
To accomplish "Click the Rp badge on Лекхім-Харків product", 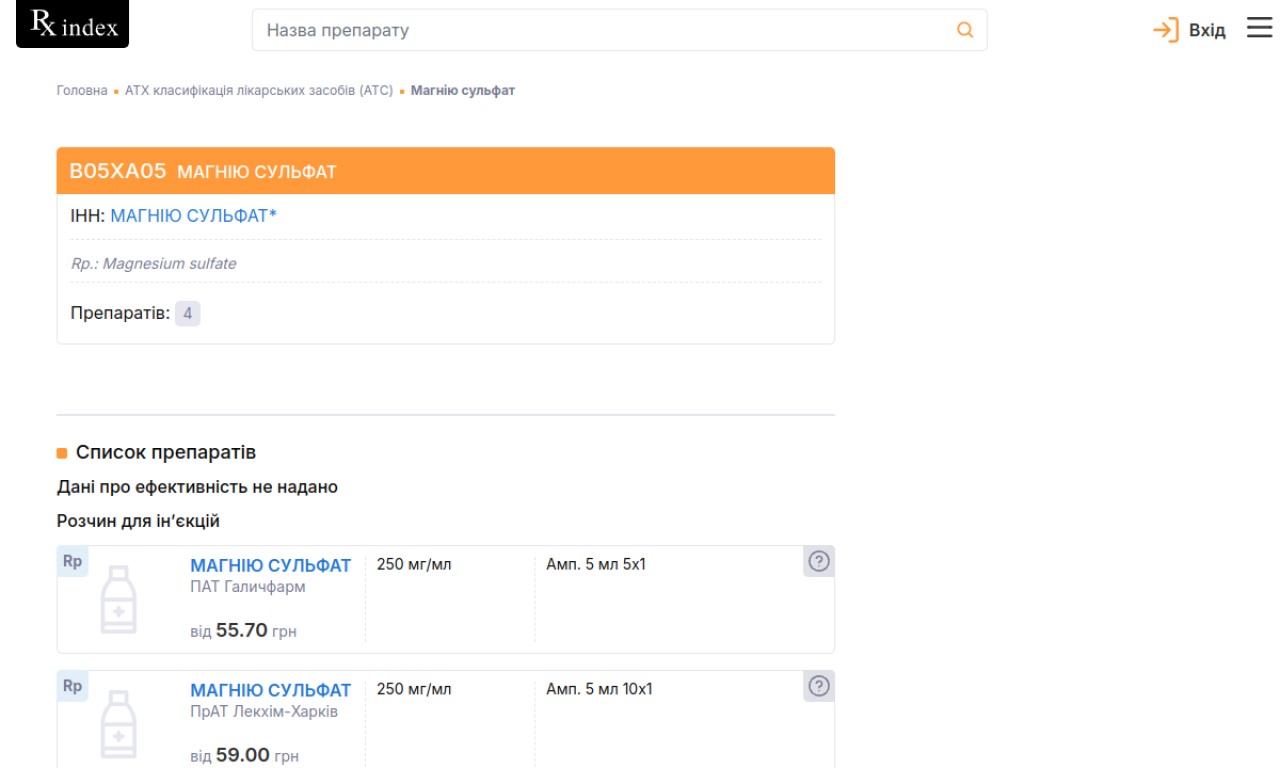I will (72, 686).
